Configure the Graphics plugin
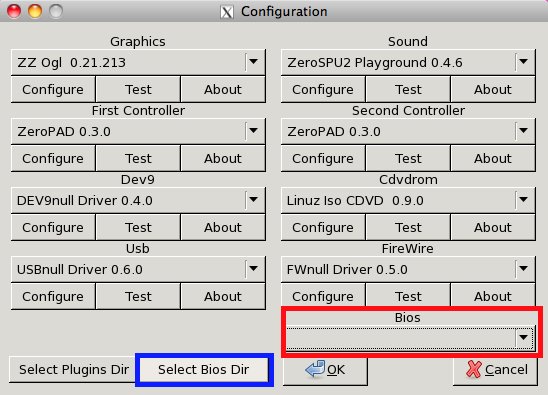548x395 pixels. coord(53,89)
